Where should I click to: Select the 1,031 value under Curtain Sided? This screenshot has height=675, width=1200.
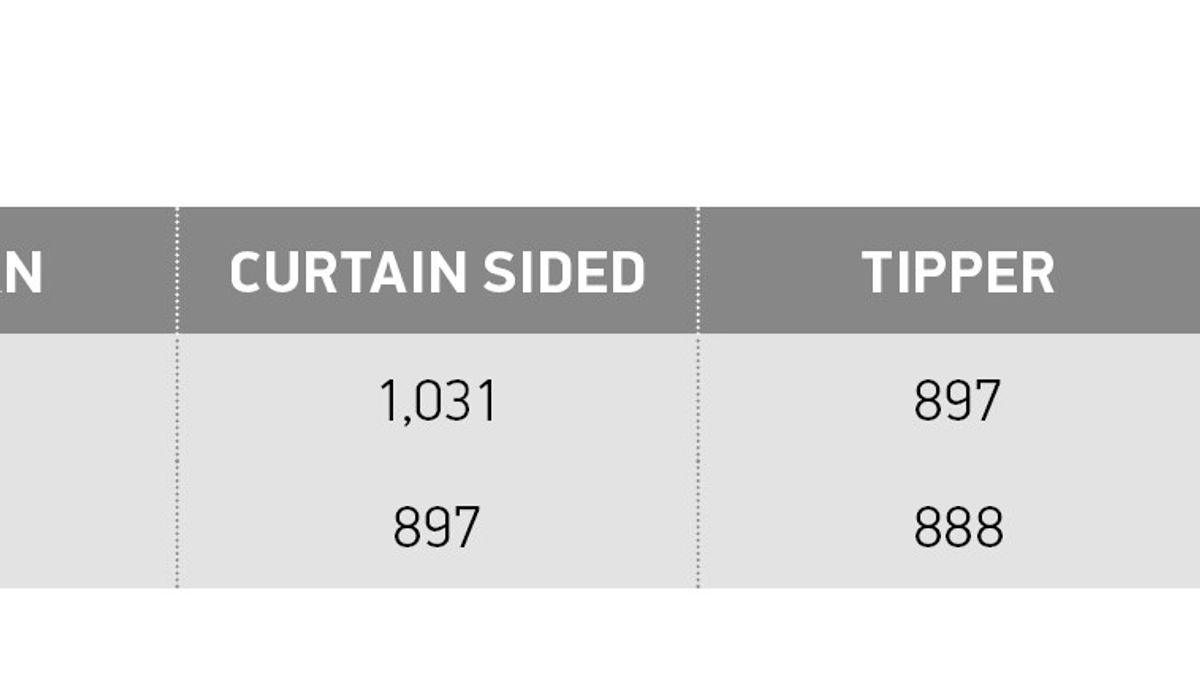click(437, 401)
